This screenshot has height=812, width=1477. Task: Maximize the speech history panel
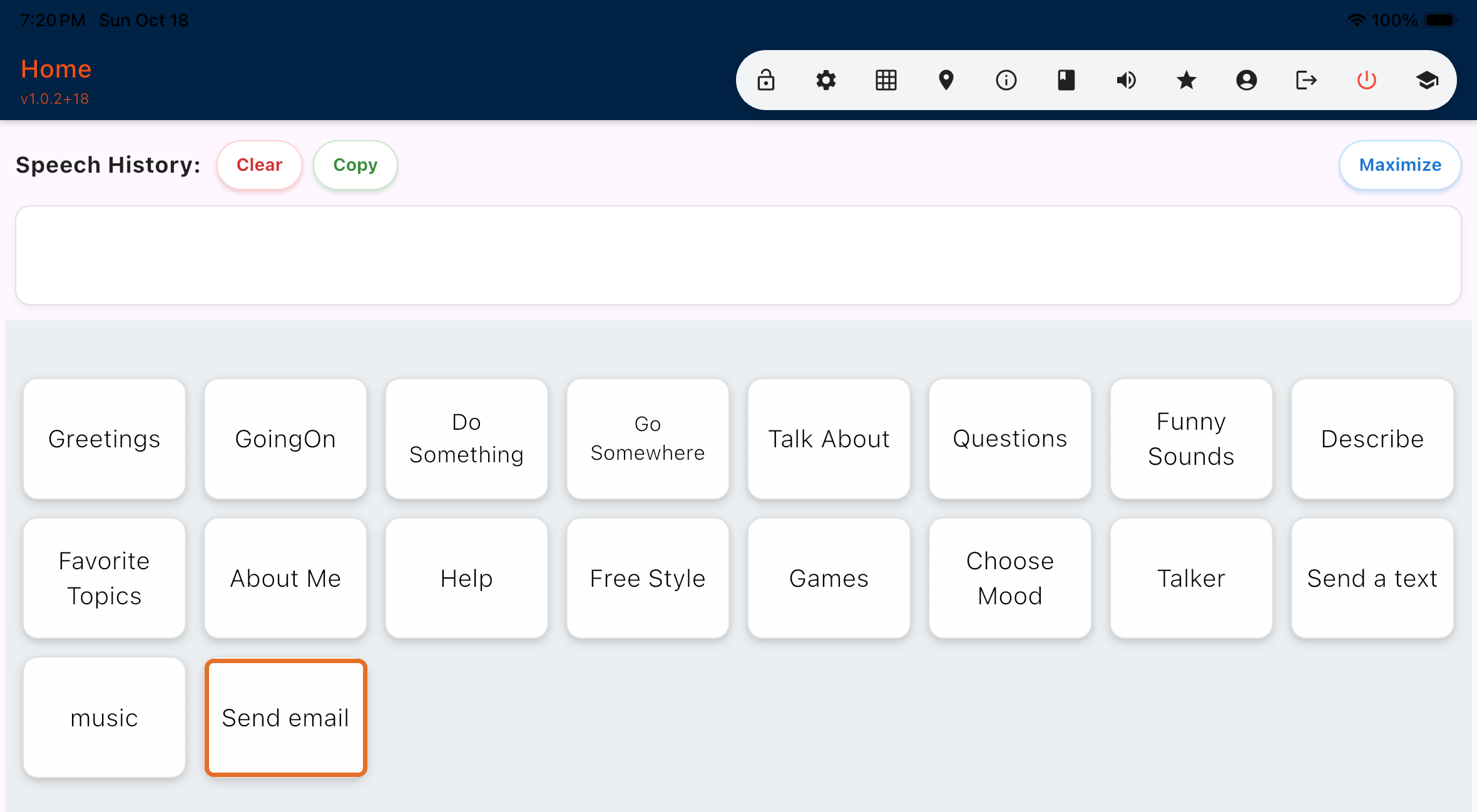[1401, 165]
